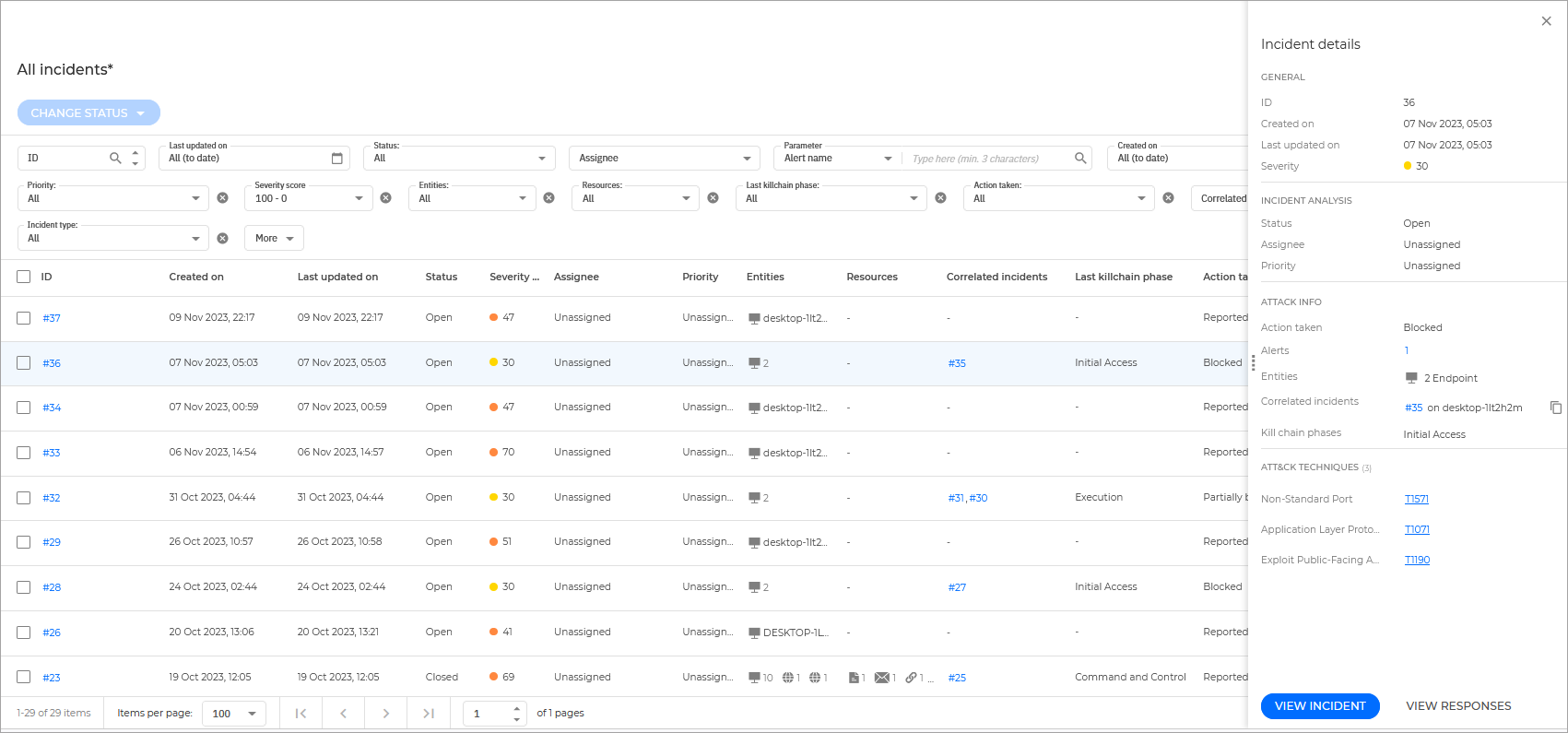Sort by Last killchain phase column
Screen dimensions: 1568x733
pos(1123,277)
